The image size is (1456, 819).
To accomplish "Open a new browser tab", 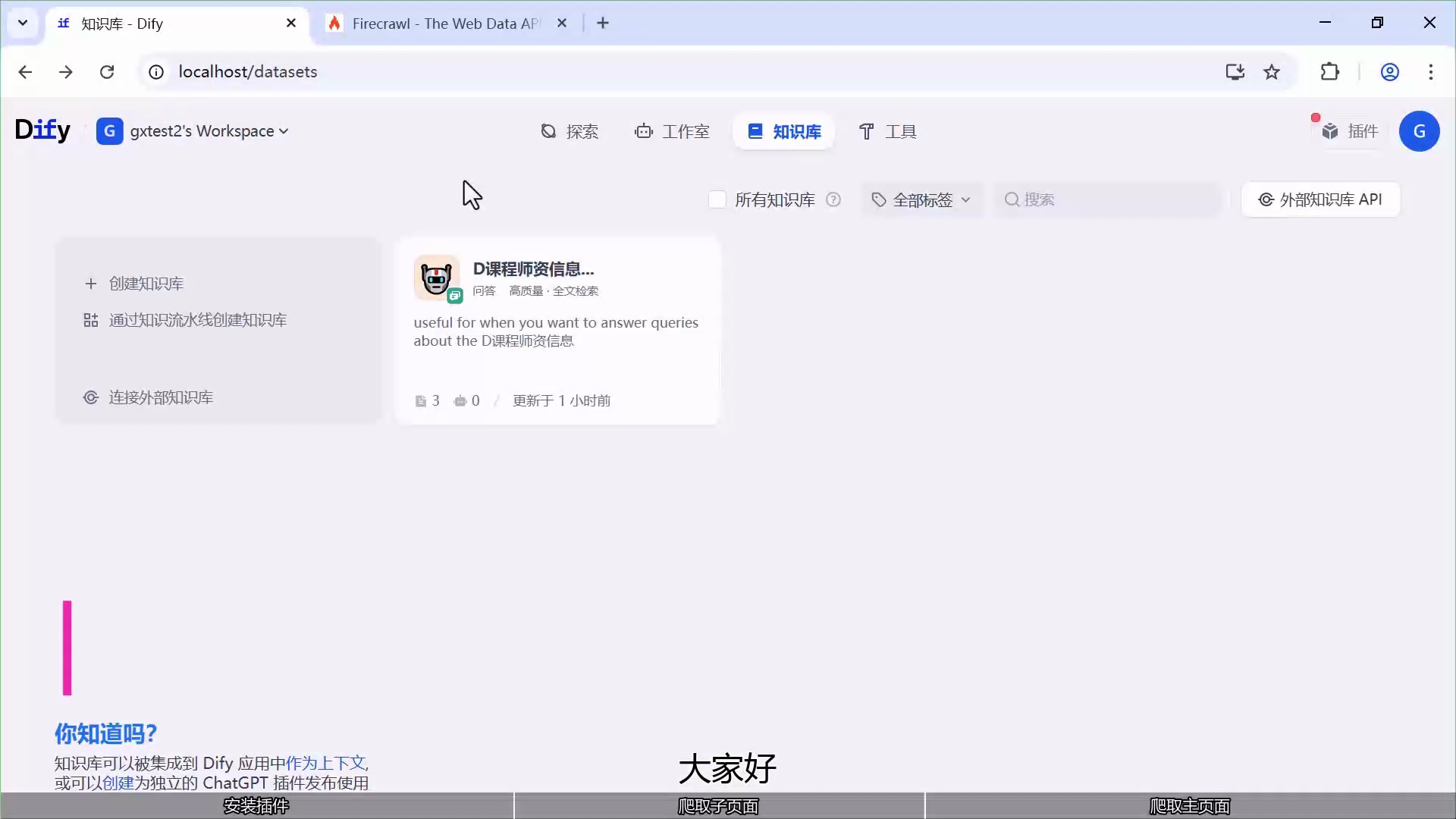I will tap(603, 23).
